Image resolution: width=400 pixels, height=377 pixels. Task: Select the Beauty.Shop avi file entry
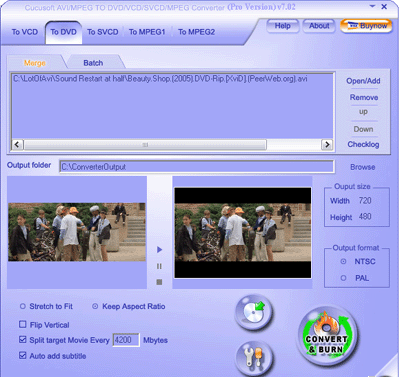coord(160,79)
